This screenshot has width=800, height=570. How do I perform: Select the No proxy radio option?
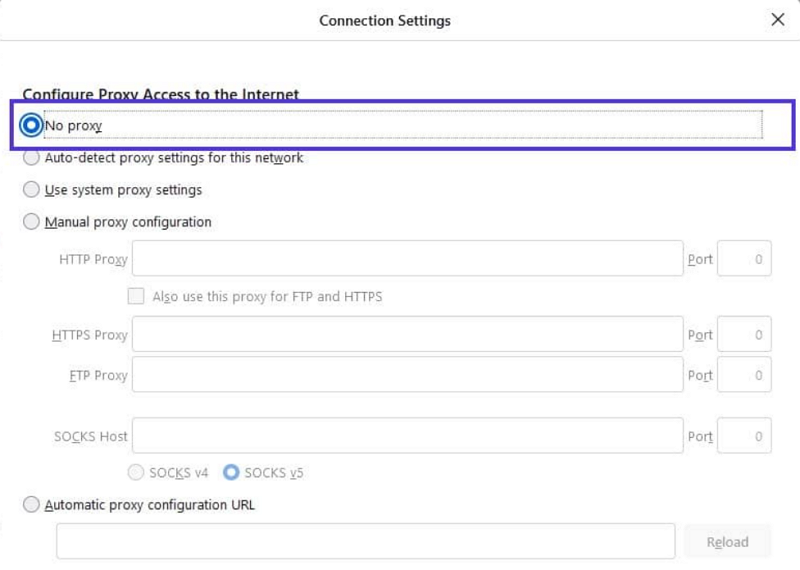32,125
